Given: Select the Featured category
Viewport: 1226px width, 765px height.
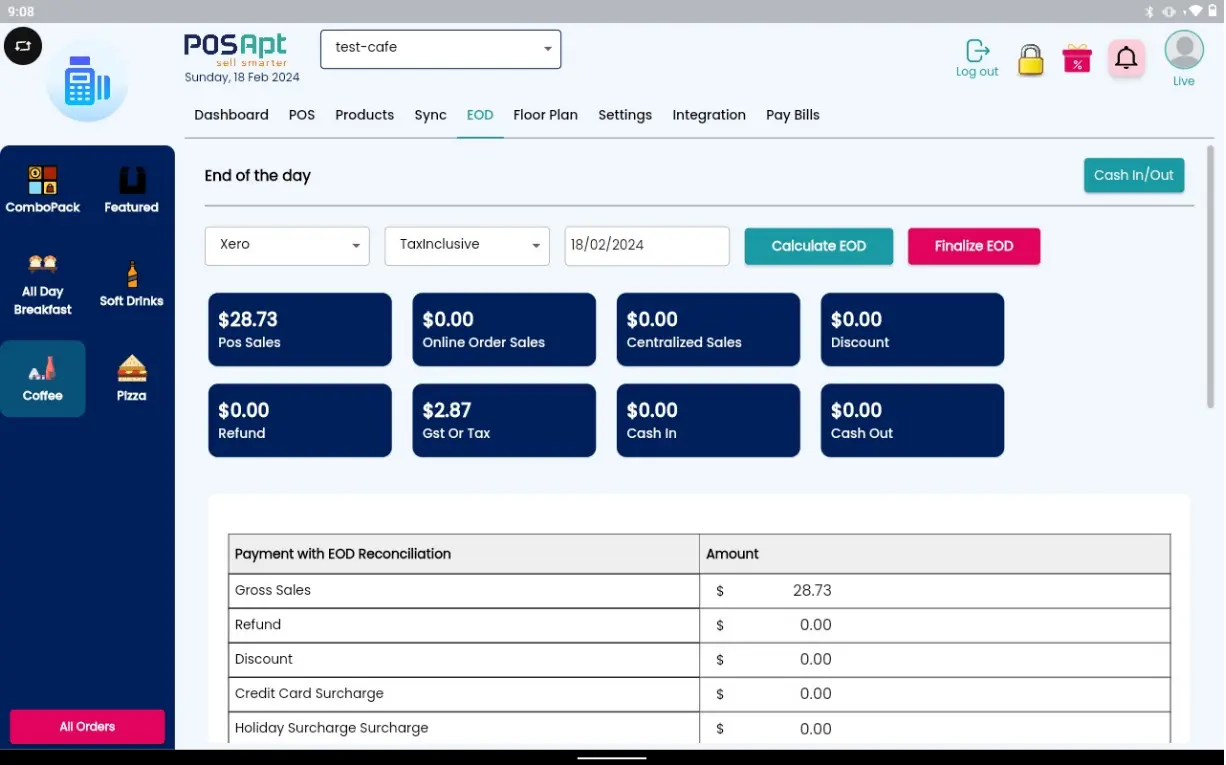Looking at the screenshot, I should pos(132,189).
